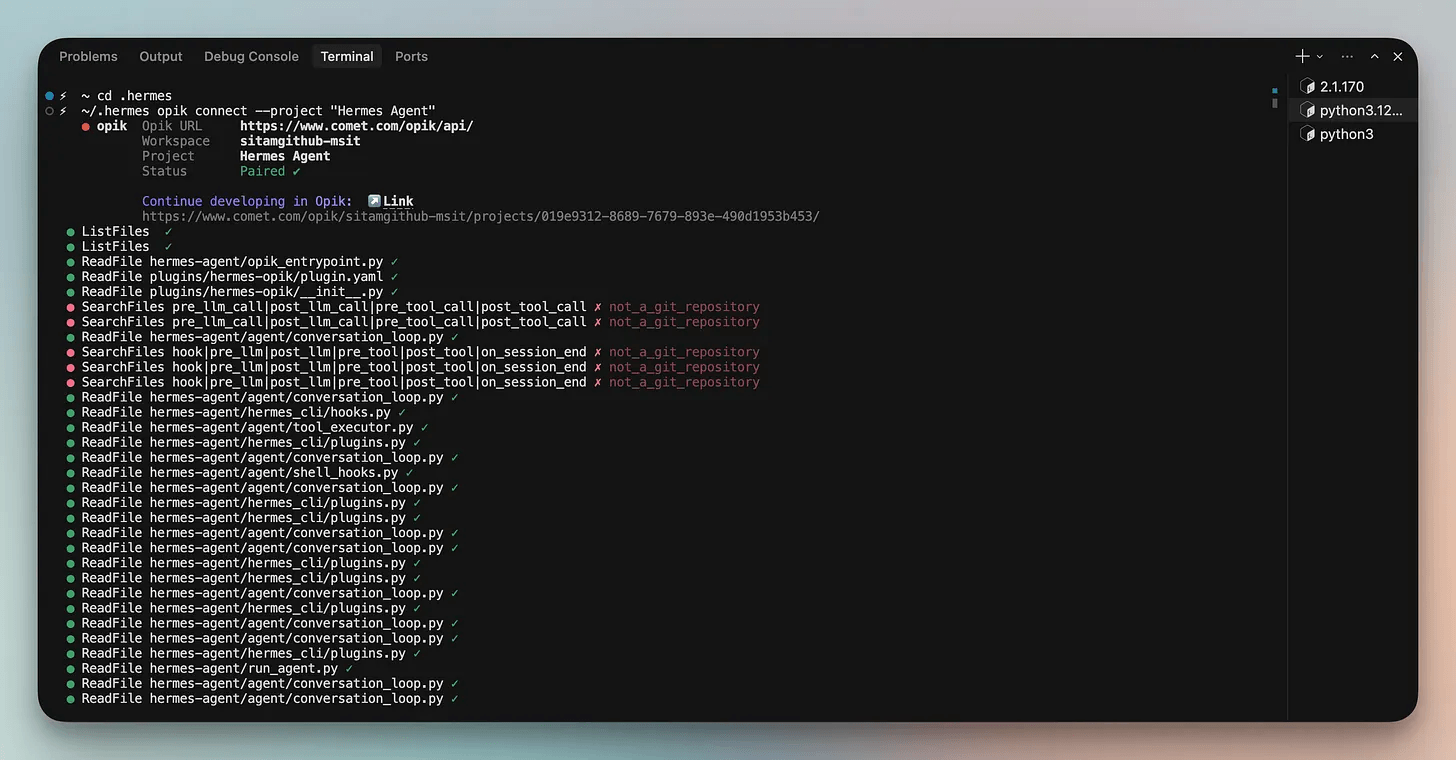
Task: Click the blue command marker beside 'cd .hermes'
Action: pos(49,96)
